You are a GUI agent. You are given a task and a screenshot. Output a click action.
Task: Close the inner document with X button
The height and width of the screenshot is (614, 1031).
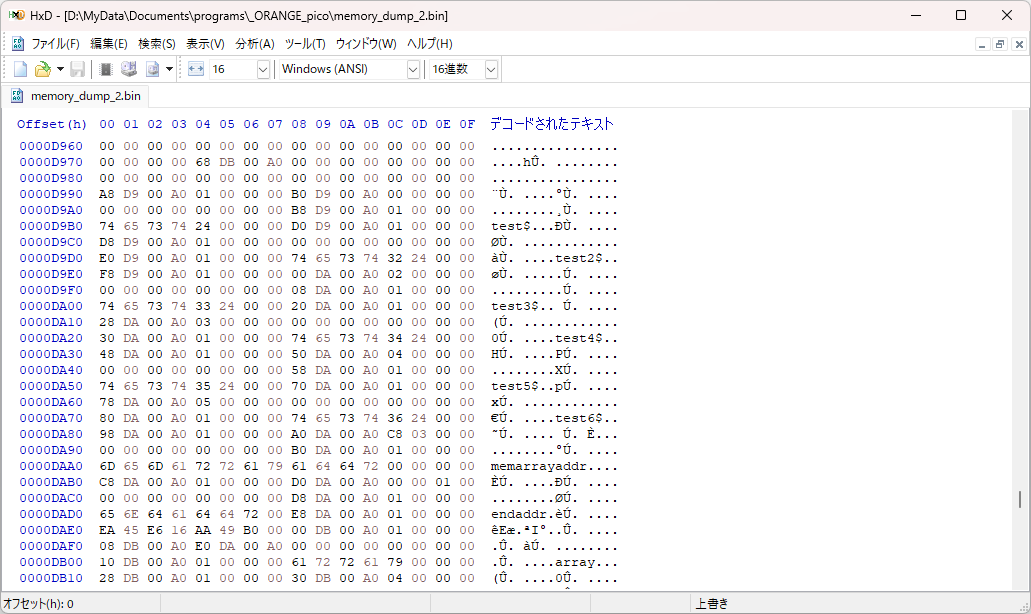1019,44
